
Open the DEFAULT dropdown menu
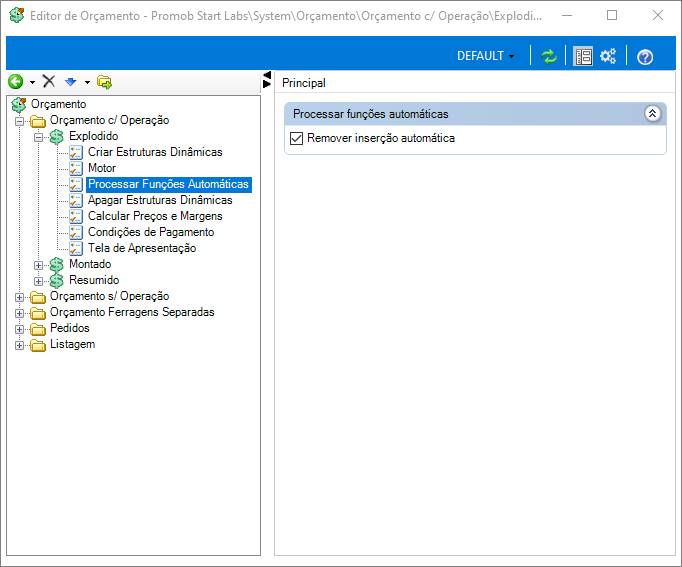485,56
